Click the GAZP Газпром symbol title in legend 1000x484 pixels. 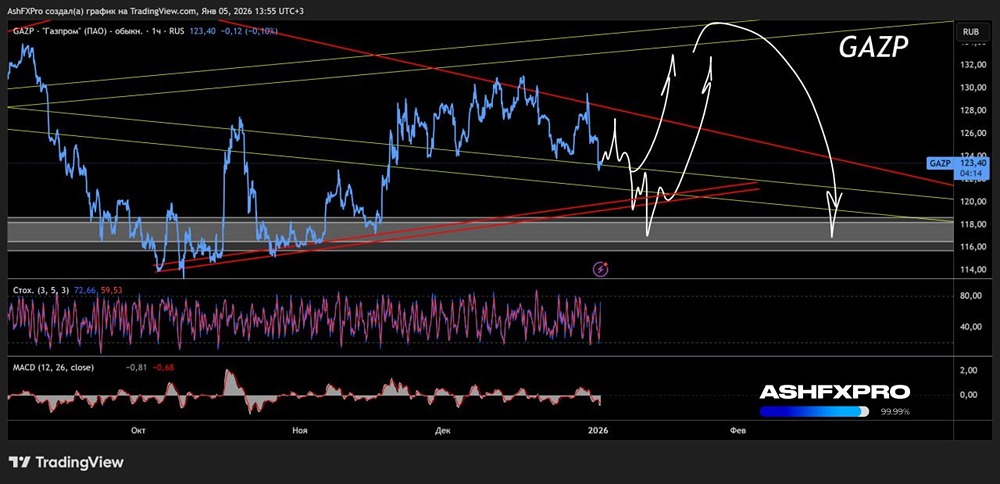click(x=80, y=31)
